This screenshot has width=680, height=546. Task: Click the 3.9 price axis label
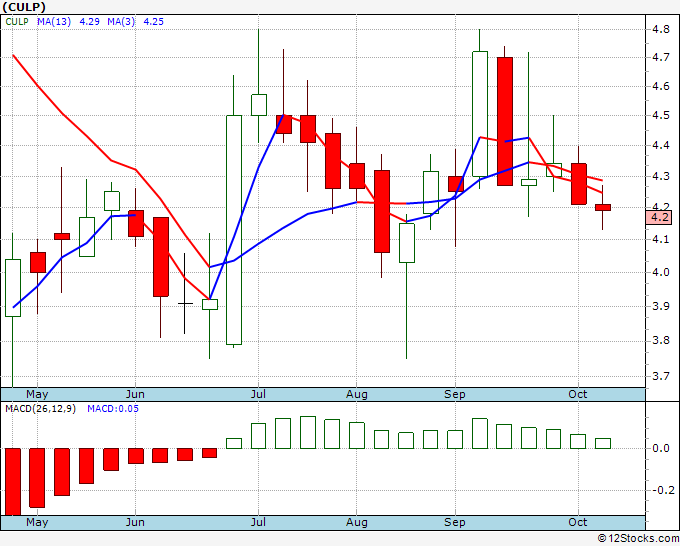click(x=661, y=306)
